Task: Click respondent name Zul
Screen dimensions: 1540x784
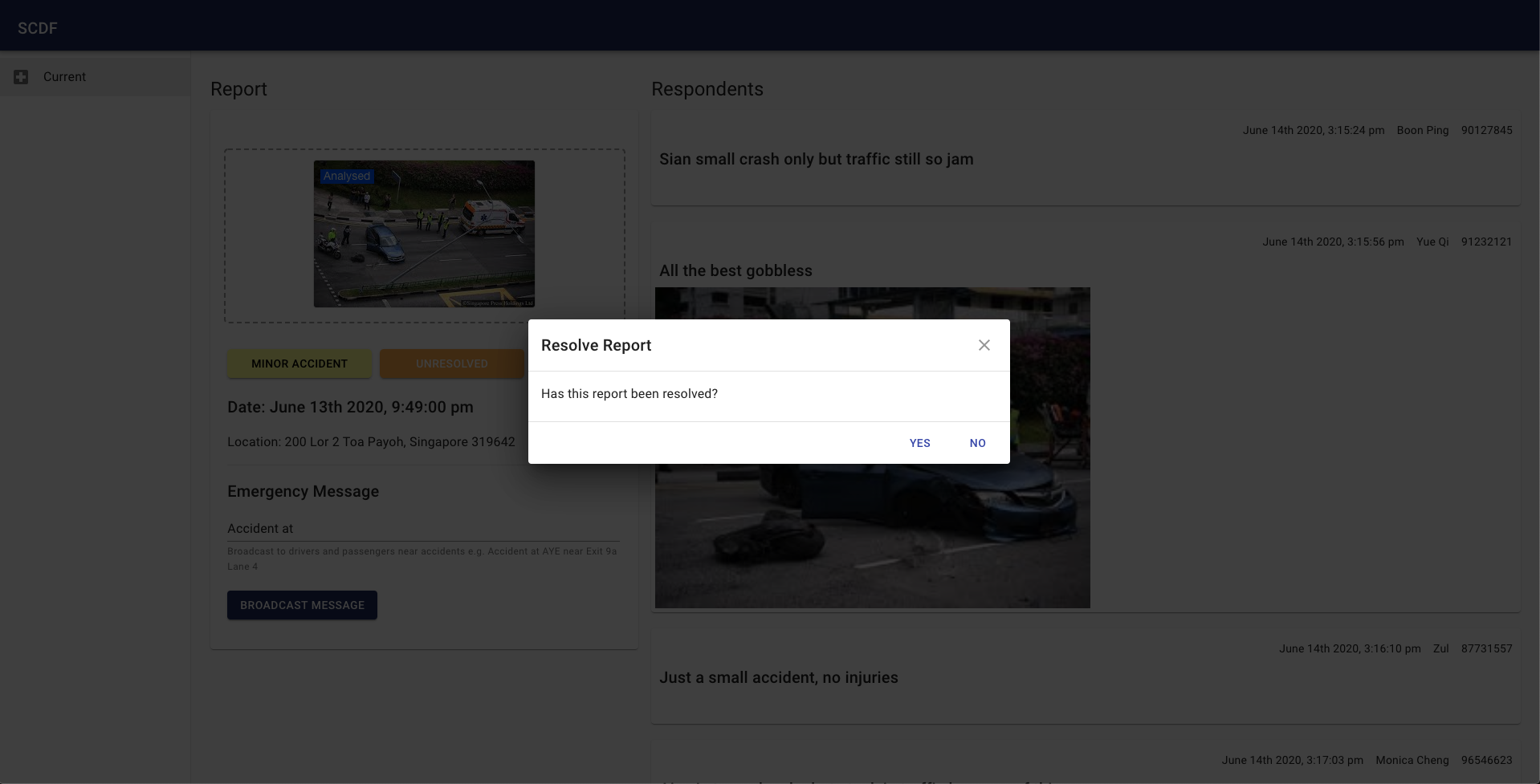Action: tap(1441, 648)
